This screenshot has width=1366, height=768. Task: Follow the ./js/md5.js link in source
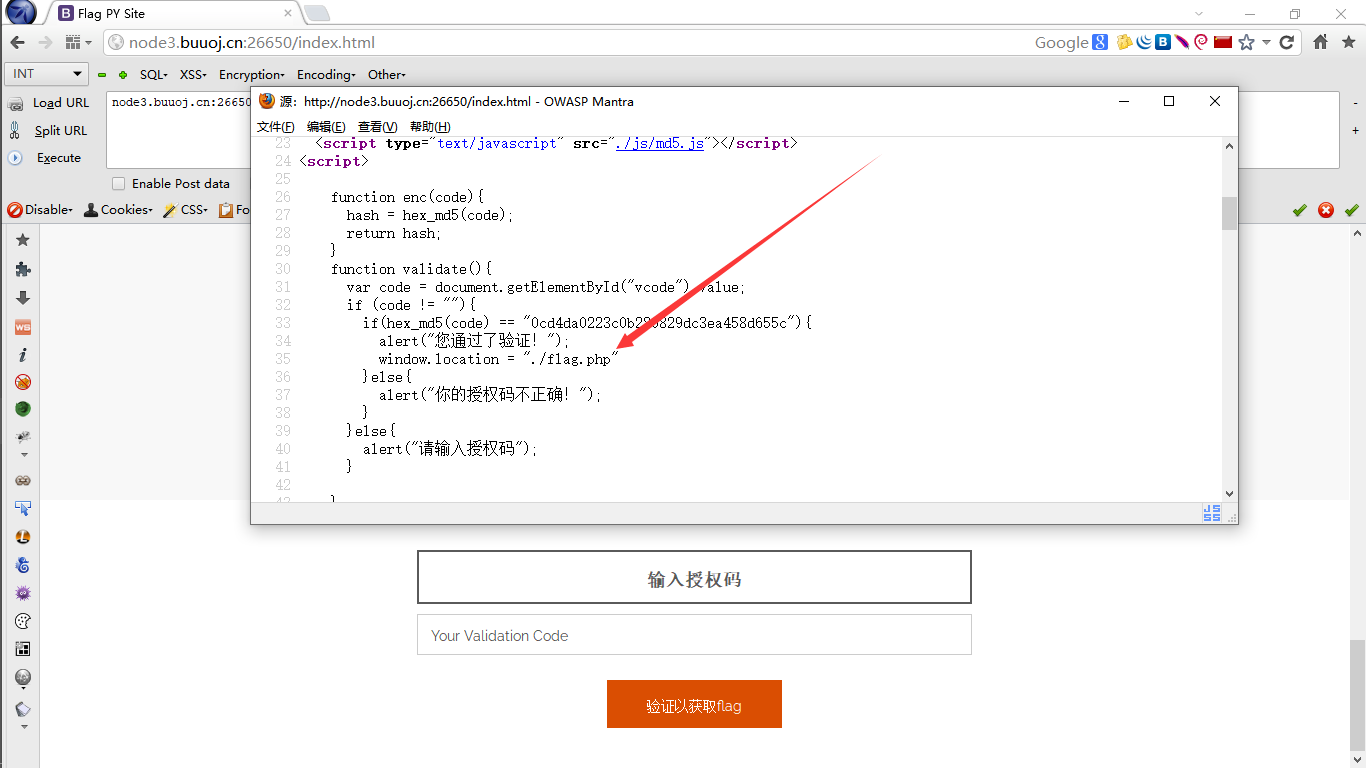click(x=660, y=143)
